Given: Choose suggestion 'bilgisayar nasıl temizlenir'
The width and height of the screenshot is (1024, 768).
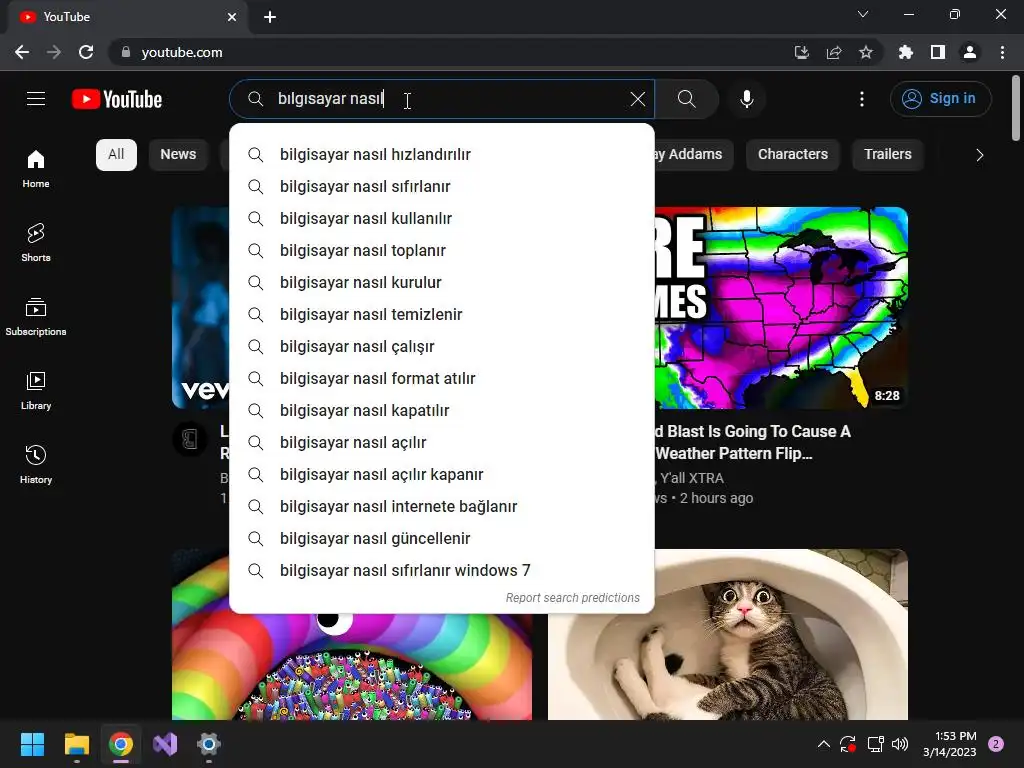Looking at the screenshot, I should pyautogui.click(x=442, y=315).
